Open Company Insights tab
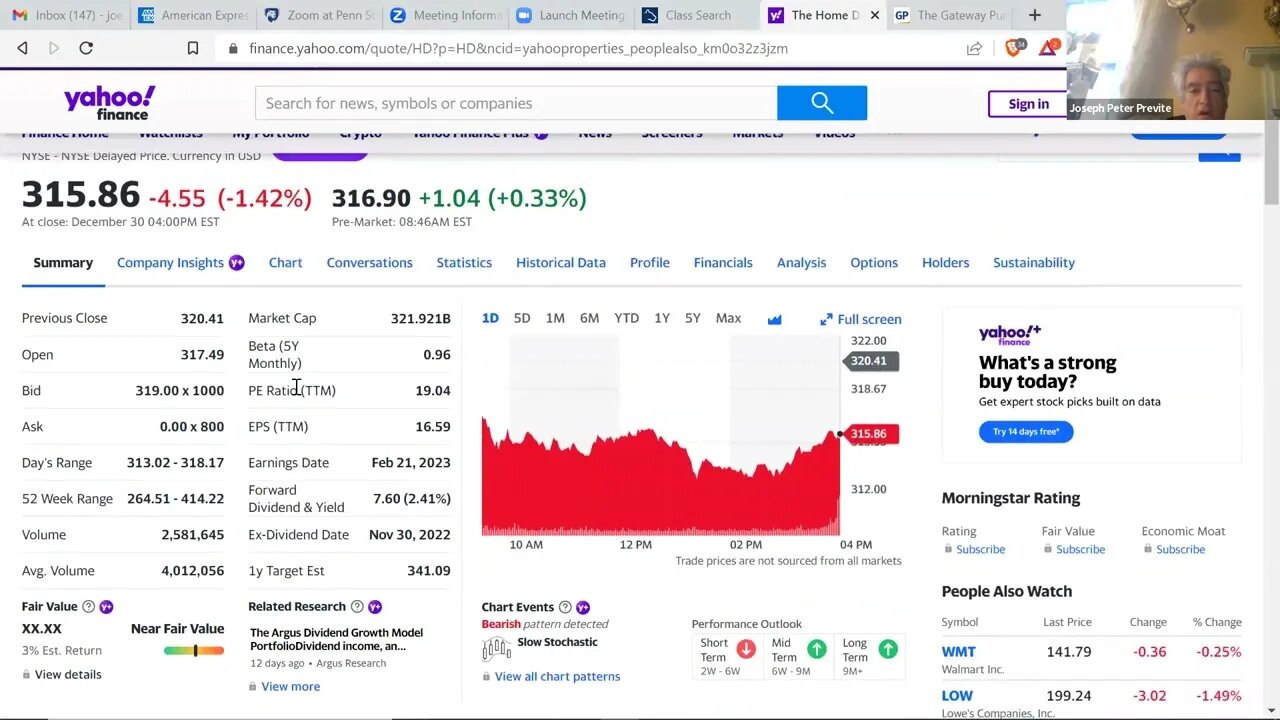Image resolution: width=1280 pixels, height=720 pixels. tap(170, 263)
